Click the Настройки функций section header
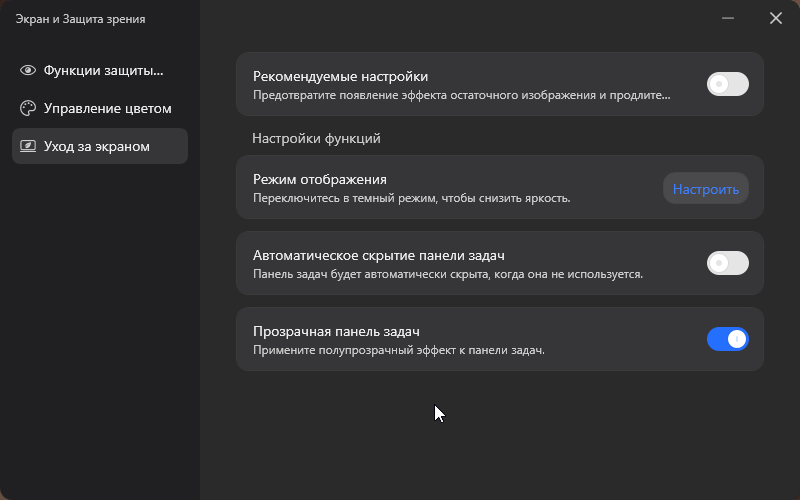Image resolution: width=800 pixels, height=500 pixels. [x=316, y=138]
